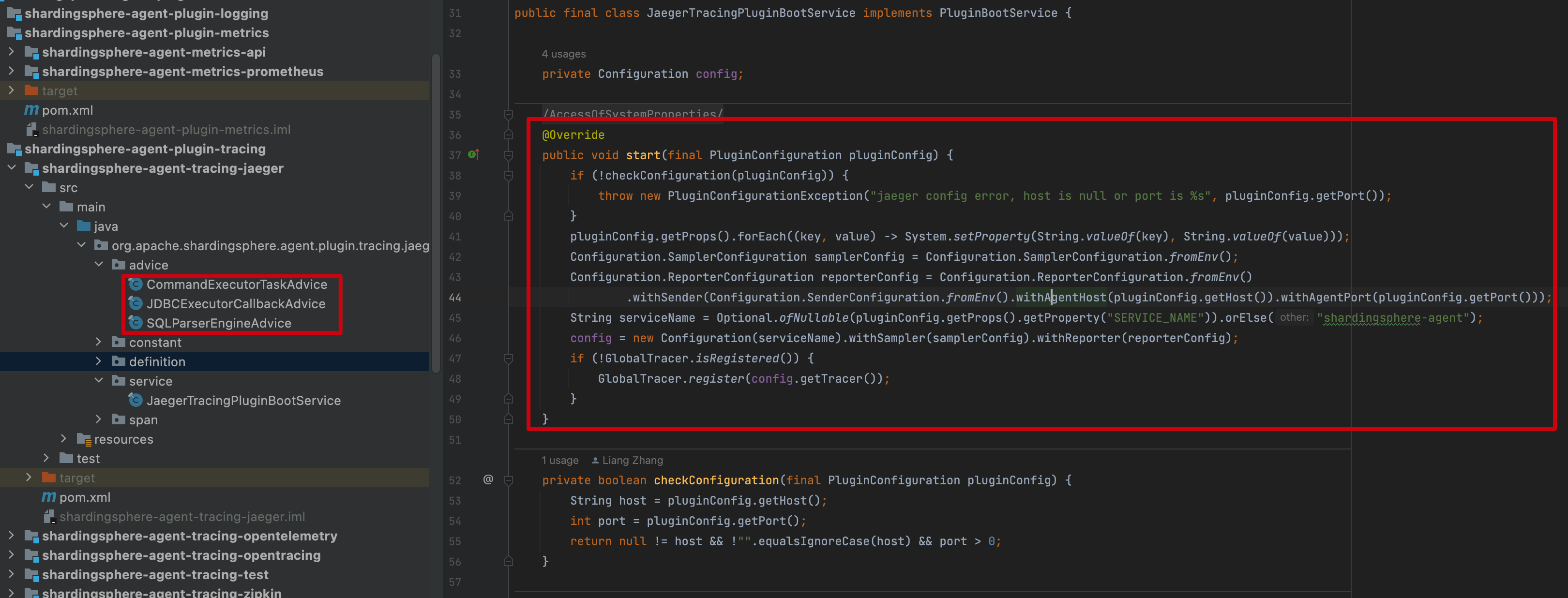Expand the test source folder

pos(47,458)
